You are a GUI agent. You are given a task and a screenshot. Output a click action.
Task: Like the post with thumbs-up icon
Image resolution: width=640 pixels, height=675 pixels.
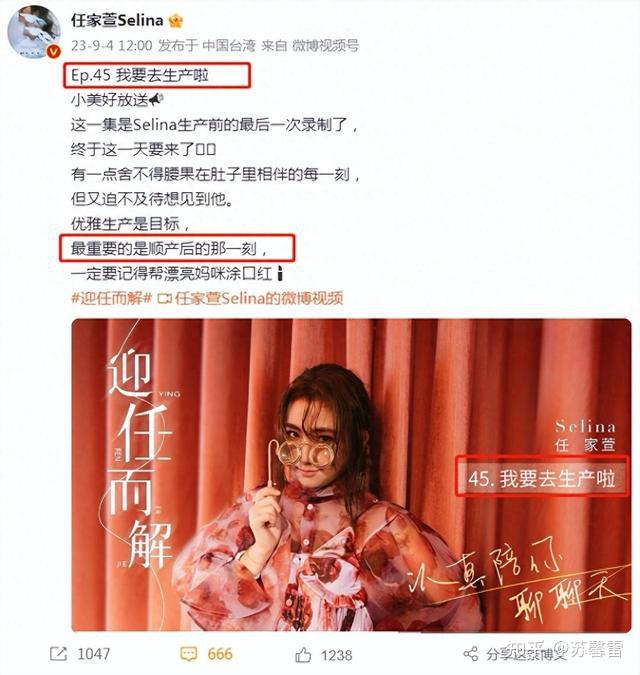coord(303,654)
